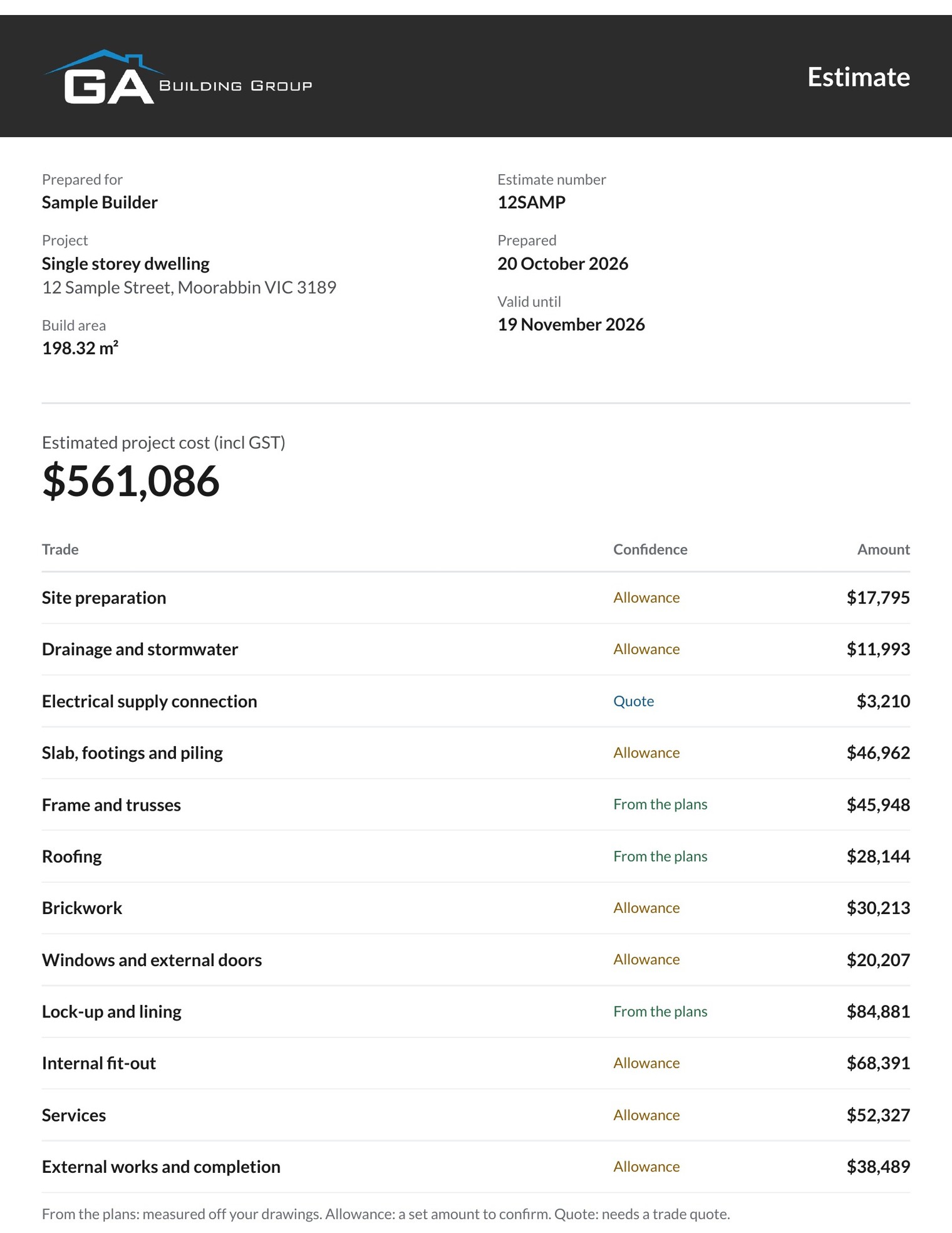The image size is (952, 1233).
Task: Click the $17,795 amount
Action: [x=878, y=598]
